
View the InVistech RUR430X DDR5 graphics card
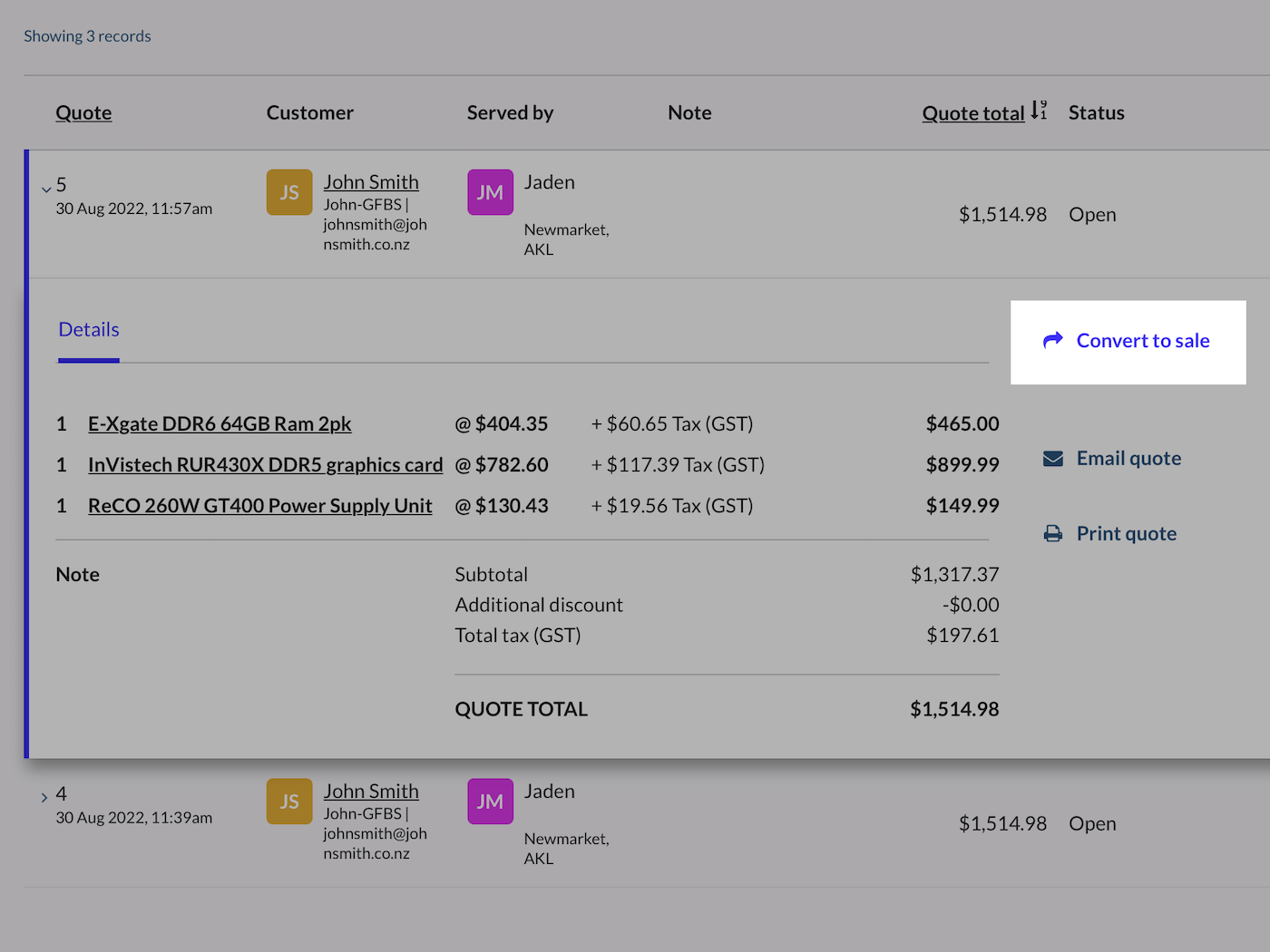(265, 464)
